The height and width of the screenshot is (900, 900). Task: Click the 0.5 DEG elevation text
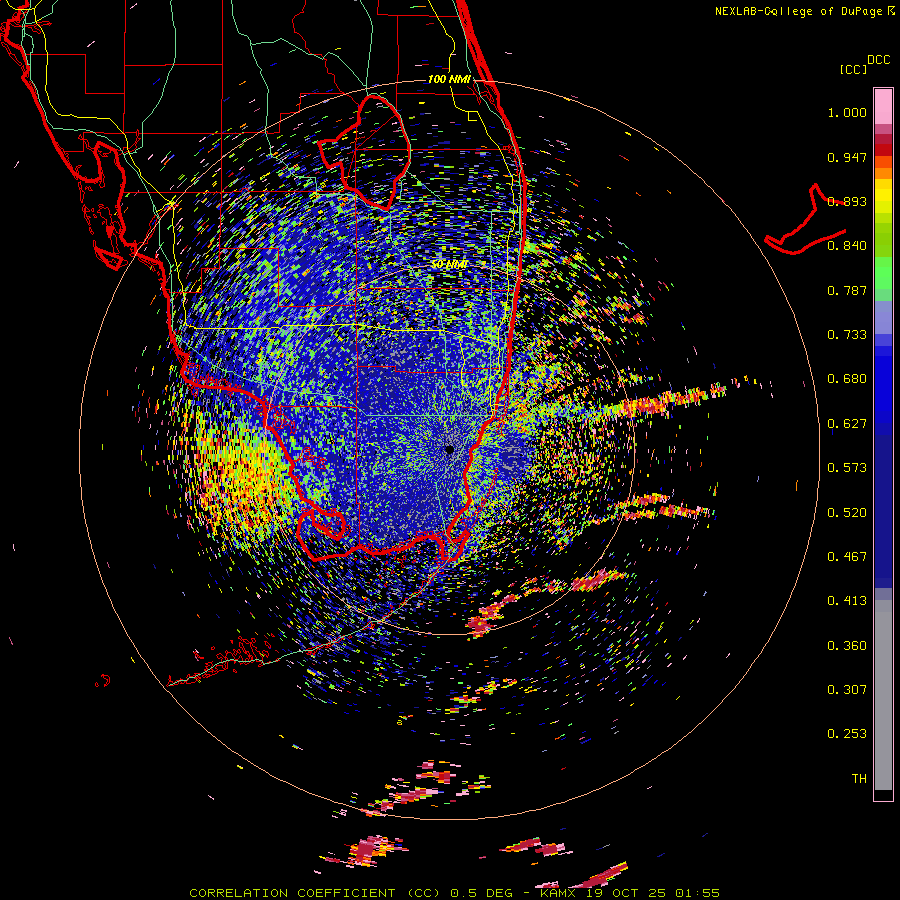[x=485, y=893]
